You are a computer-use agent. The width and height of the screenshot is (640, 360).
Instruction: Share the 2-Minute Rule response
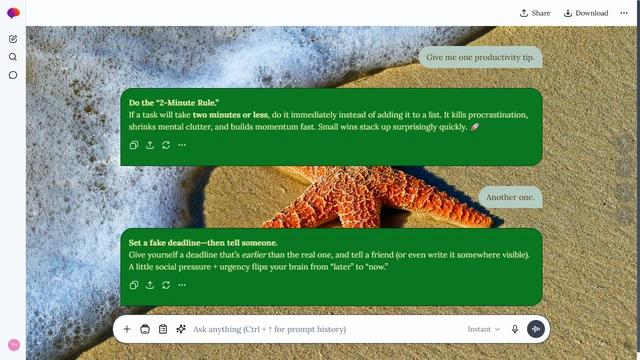point(150,145)
